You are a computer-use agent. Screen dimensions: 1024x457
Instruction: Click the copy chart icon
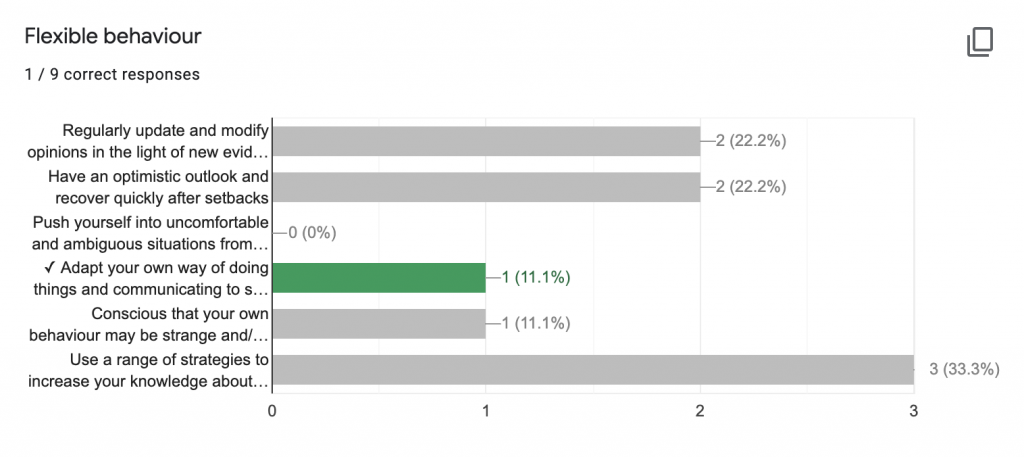[979, 42]
